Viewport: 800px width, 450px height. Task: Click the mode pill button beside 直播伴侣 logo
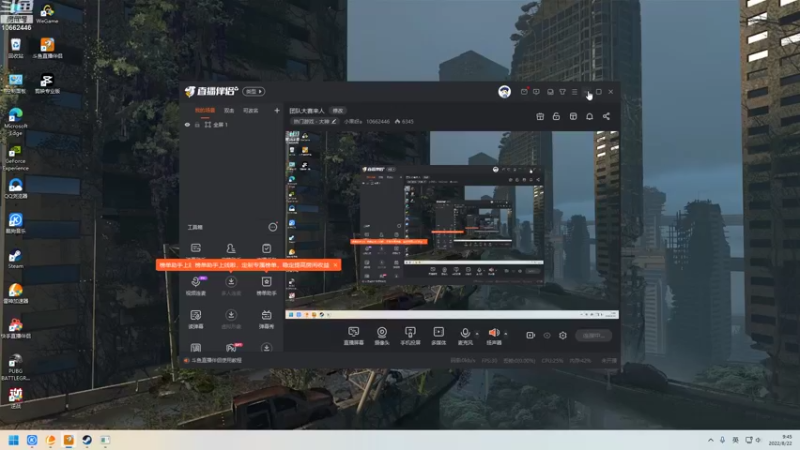pyautogui.click(x=254, y=91)
